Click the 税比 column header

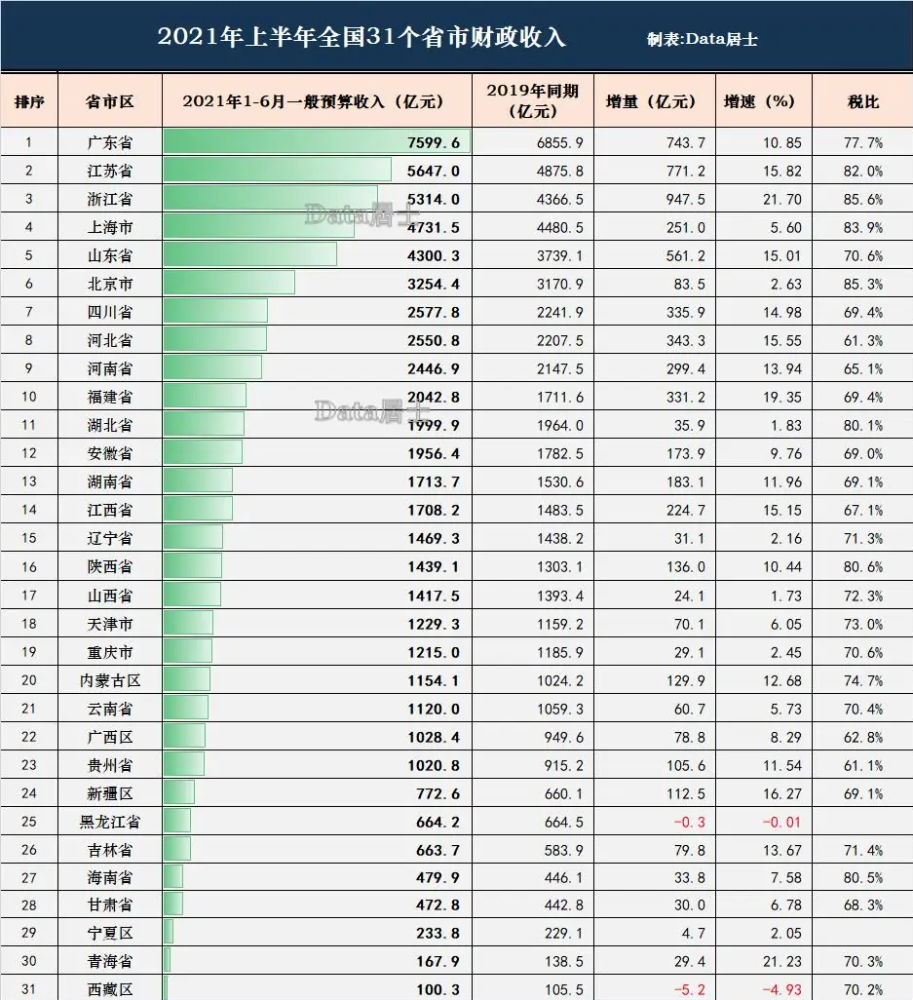[x=863, y=101]
